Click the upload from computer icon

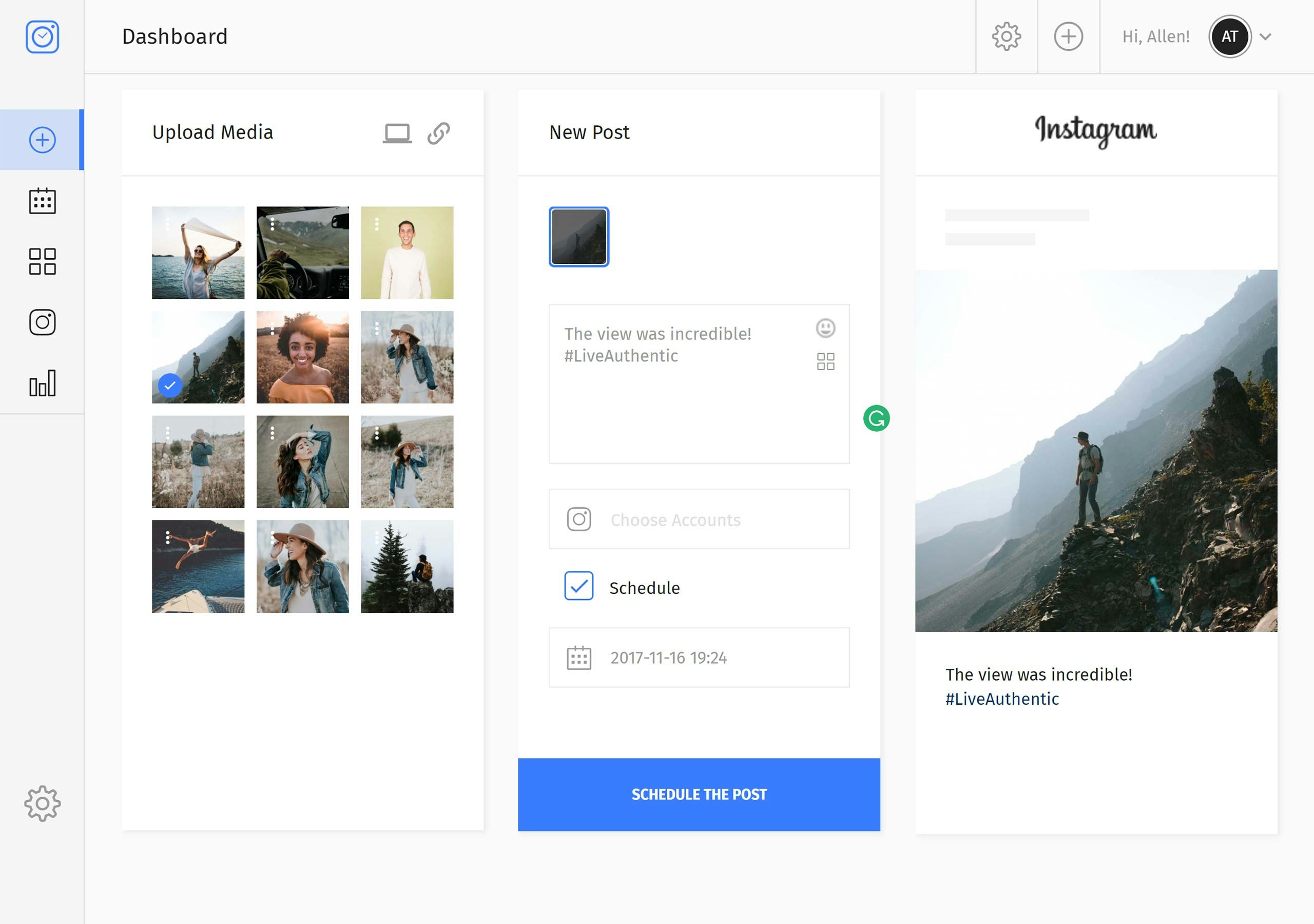(x=398, y=132)
